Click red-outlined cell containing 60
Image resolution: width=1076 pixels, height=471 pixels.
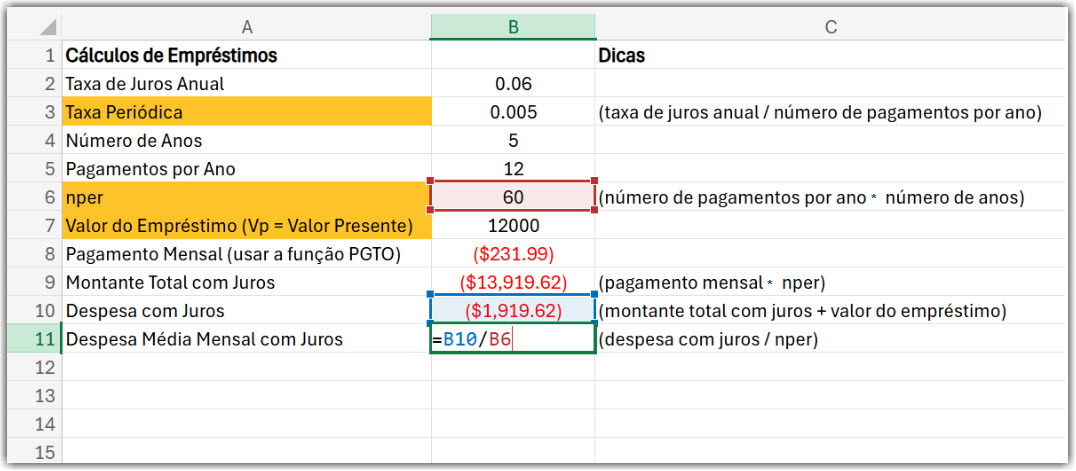(513, 197)
